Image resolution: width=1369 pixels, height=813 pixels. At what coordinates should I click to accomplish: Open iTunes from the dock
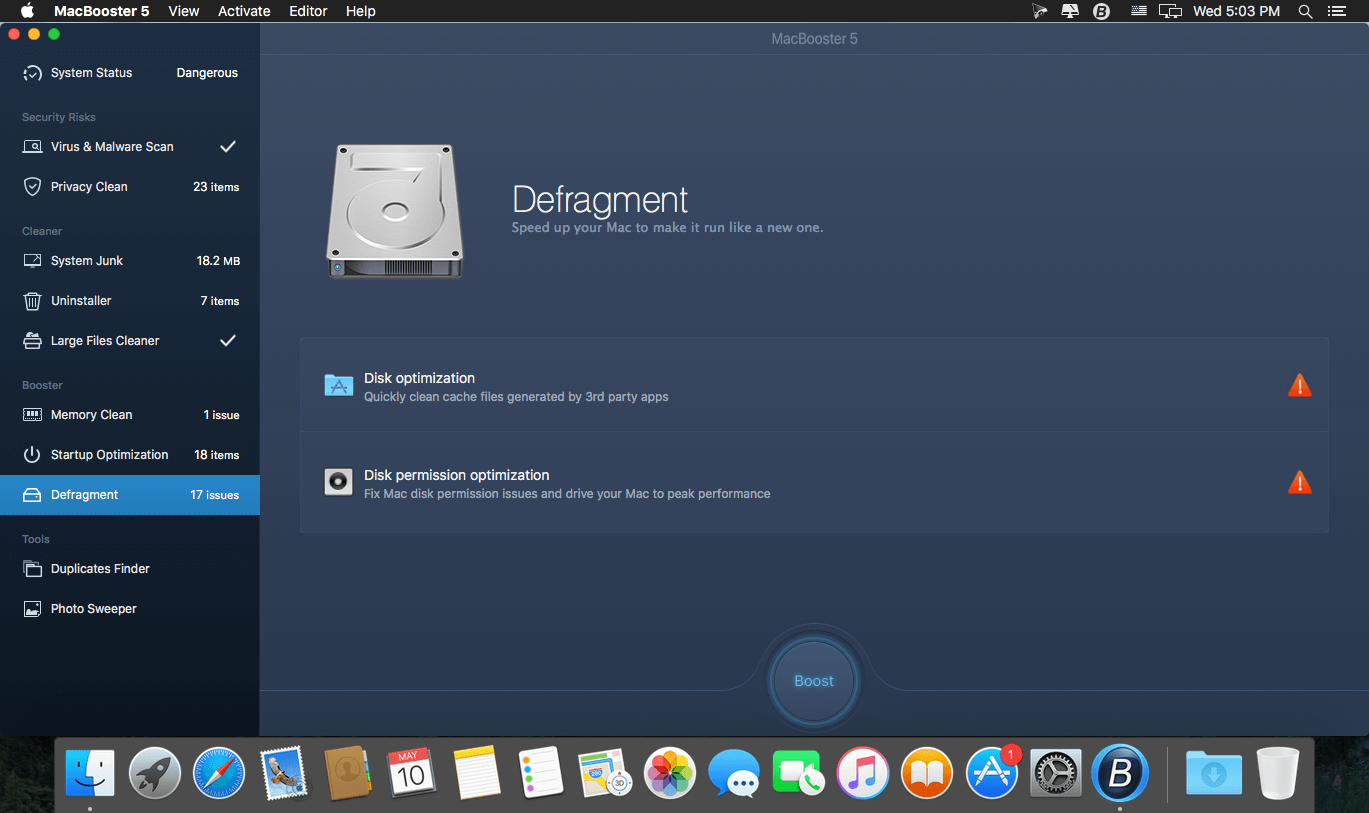863,773
